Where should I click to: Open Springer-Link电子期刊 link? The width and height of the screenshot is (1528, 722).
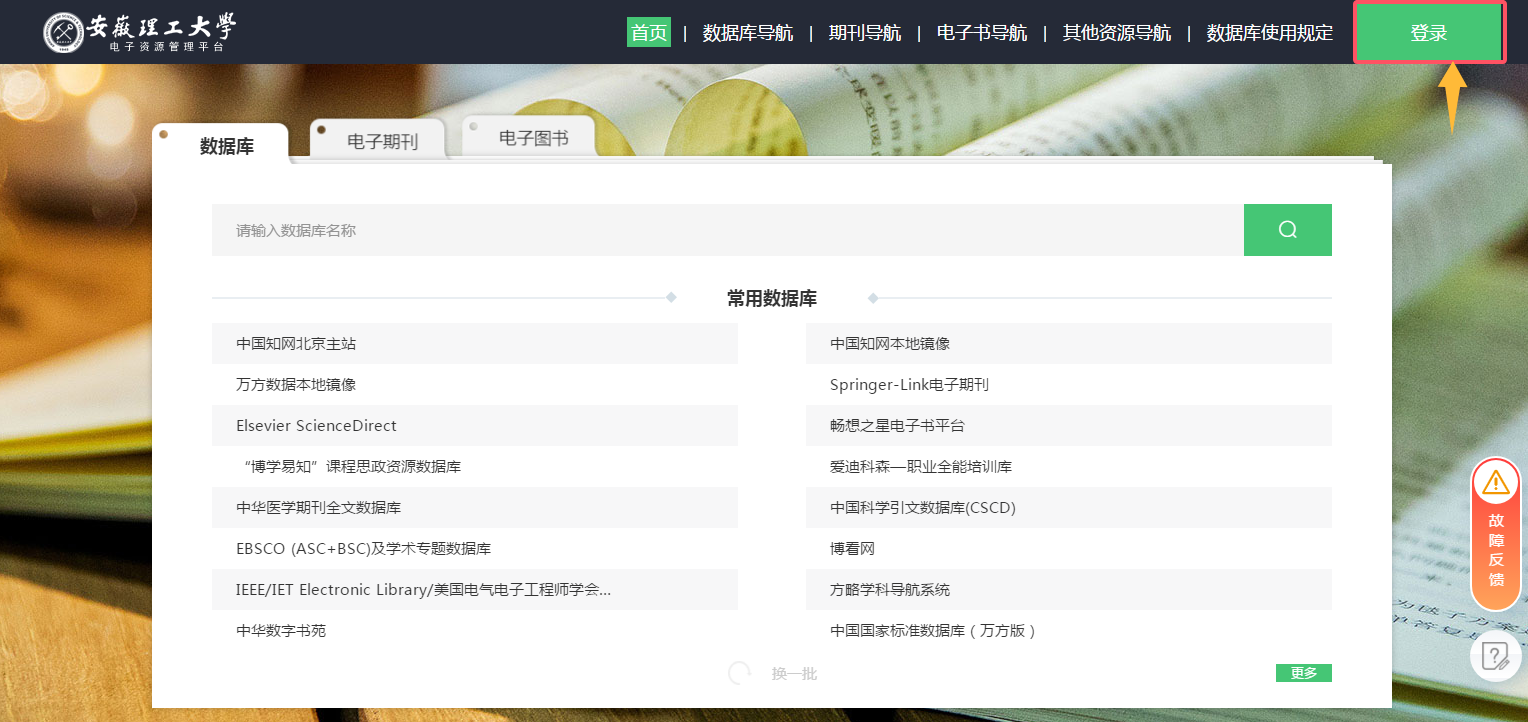(908, 384)
